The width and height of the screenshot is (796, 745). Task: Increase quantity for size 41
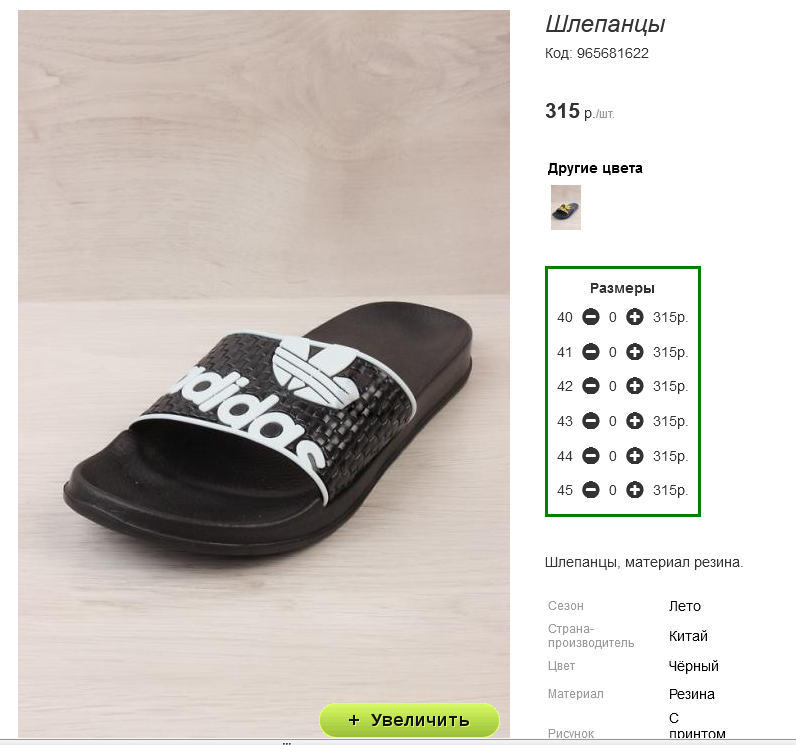tap(634, 352)
